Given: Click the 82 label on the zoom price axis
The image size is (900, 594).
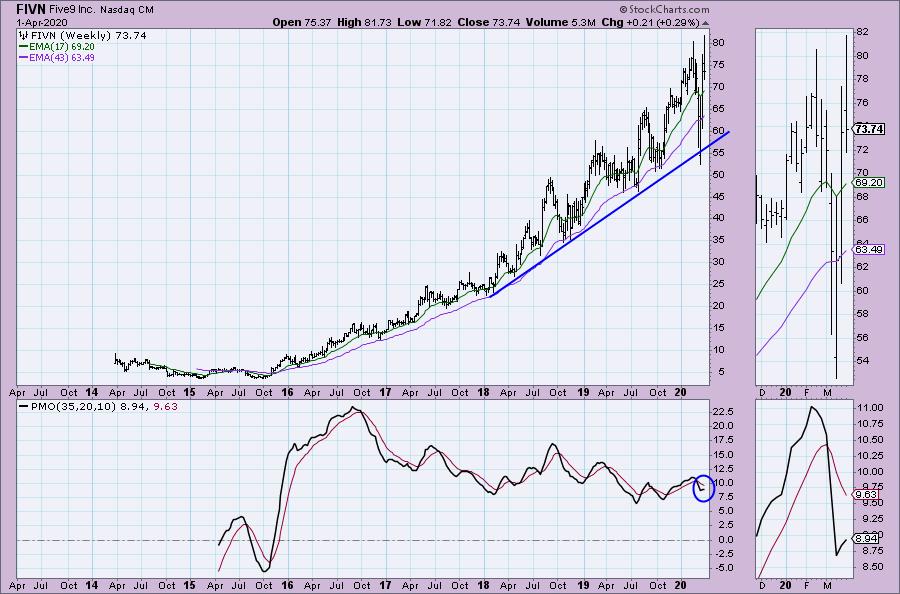Looking at the screenshot, I should pos(862,32).
